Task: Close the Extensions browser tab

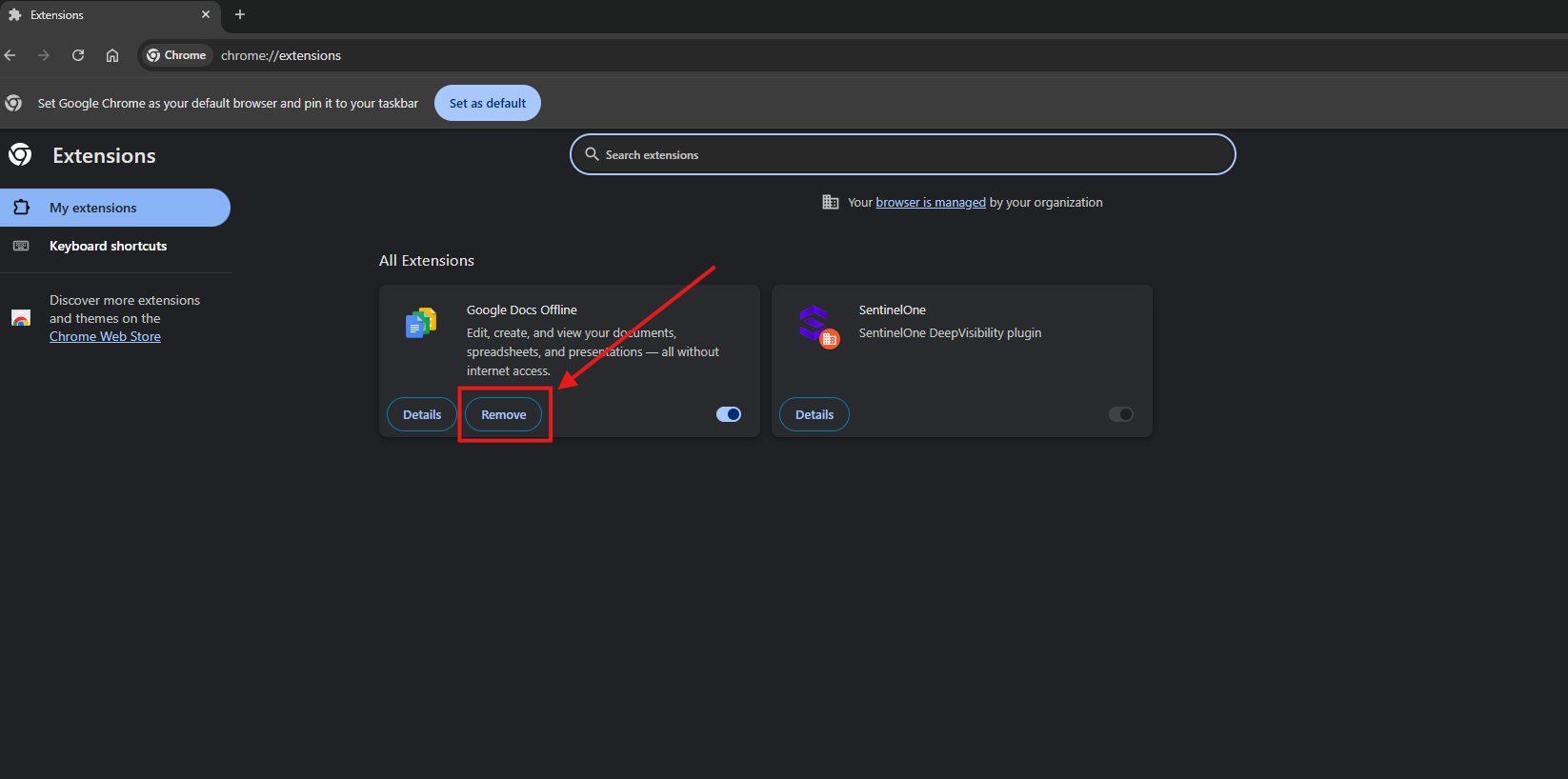Action: [x=206, y=15]
